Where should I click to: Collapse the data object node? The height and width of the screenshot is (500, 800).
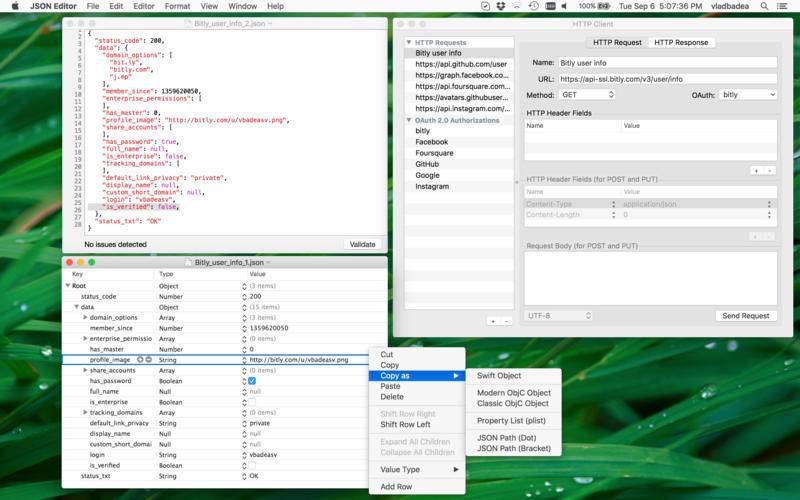77,307
